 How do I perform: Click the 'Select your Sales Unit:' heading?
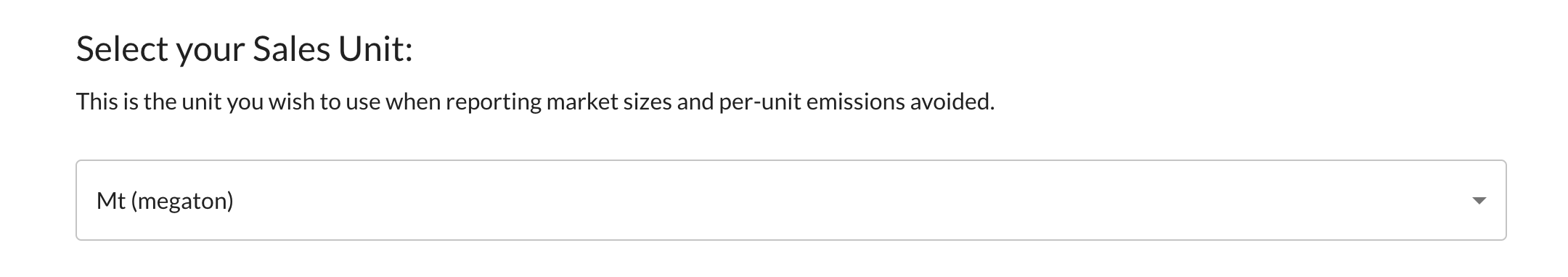(244, 49)
